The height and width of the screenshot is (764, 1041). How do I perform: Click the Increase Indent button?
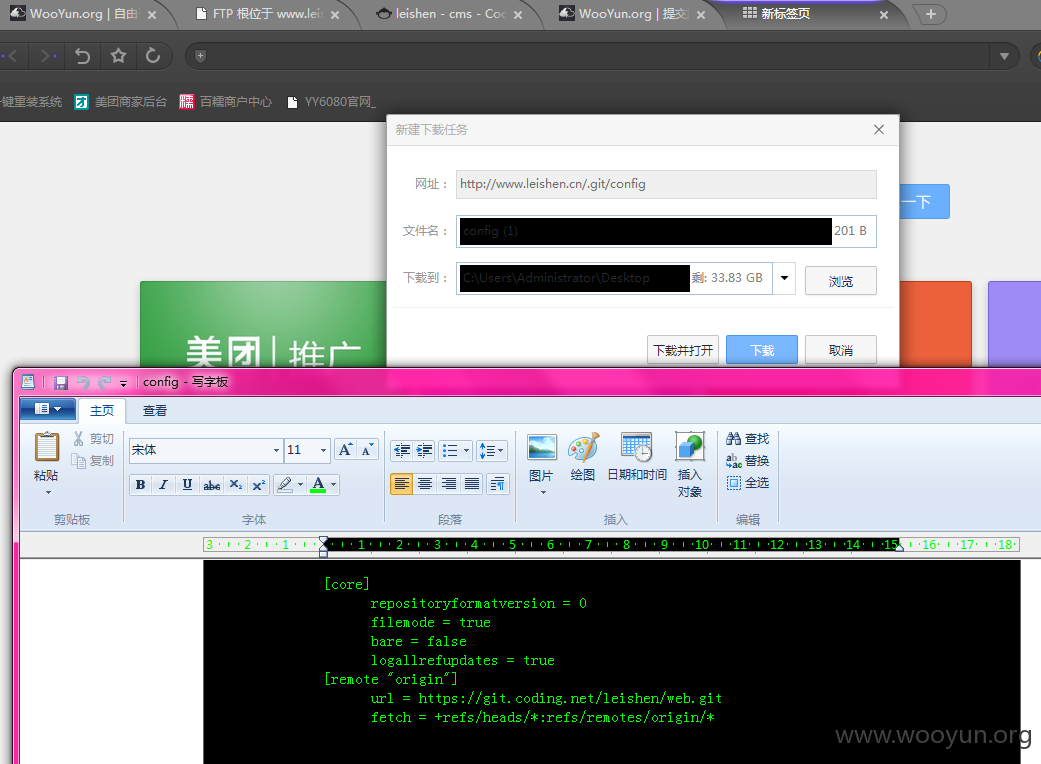click(x=424, y=451)
